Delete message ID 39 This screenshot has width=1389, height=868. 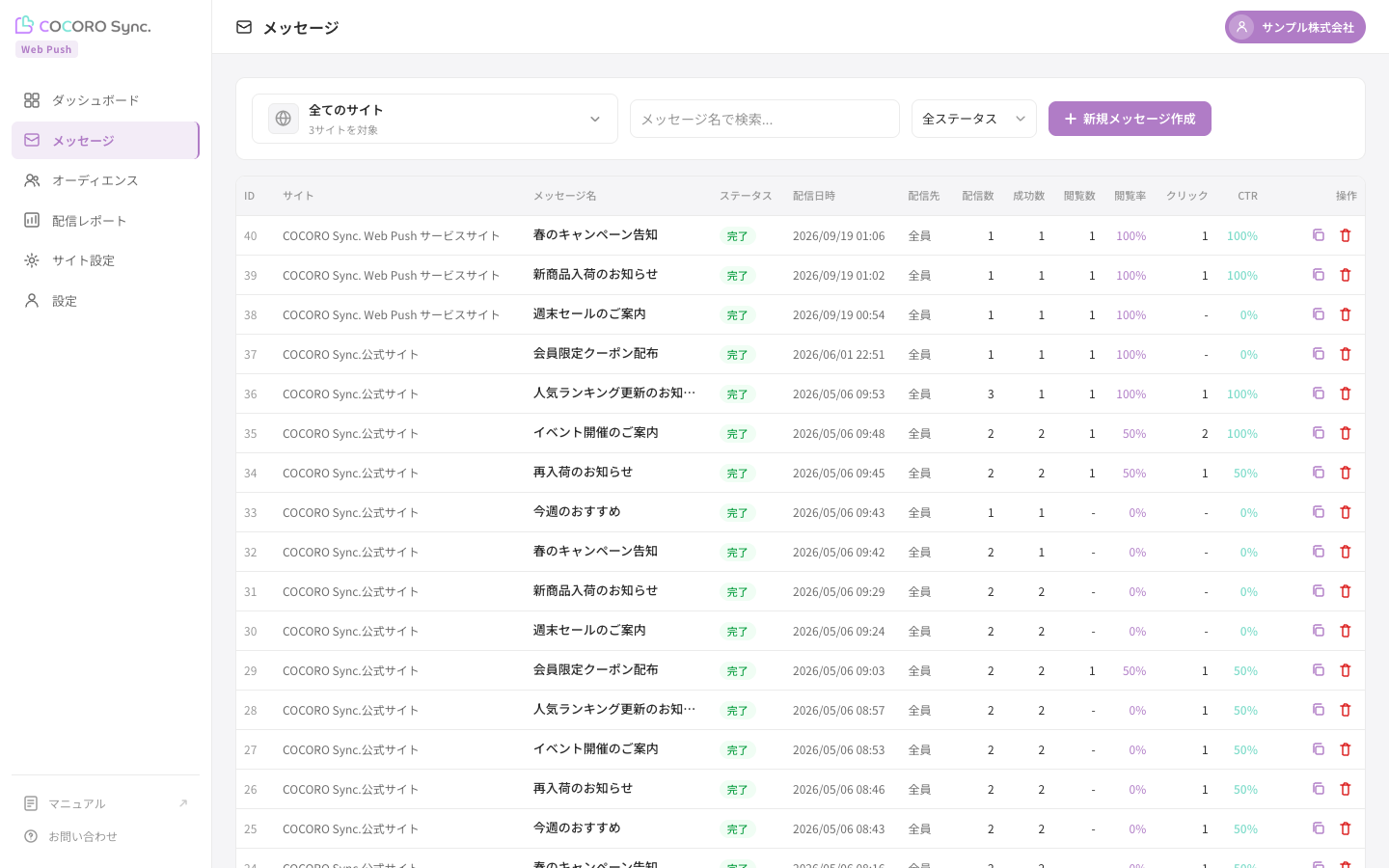[1346, 275]
